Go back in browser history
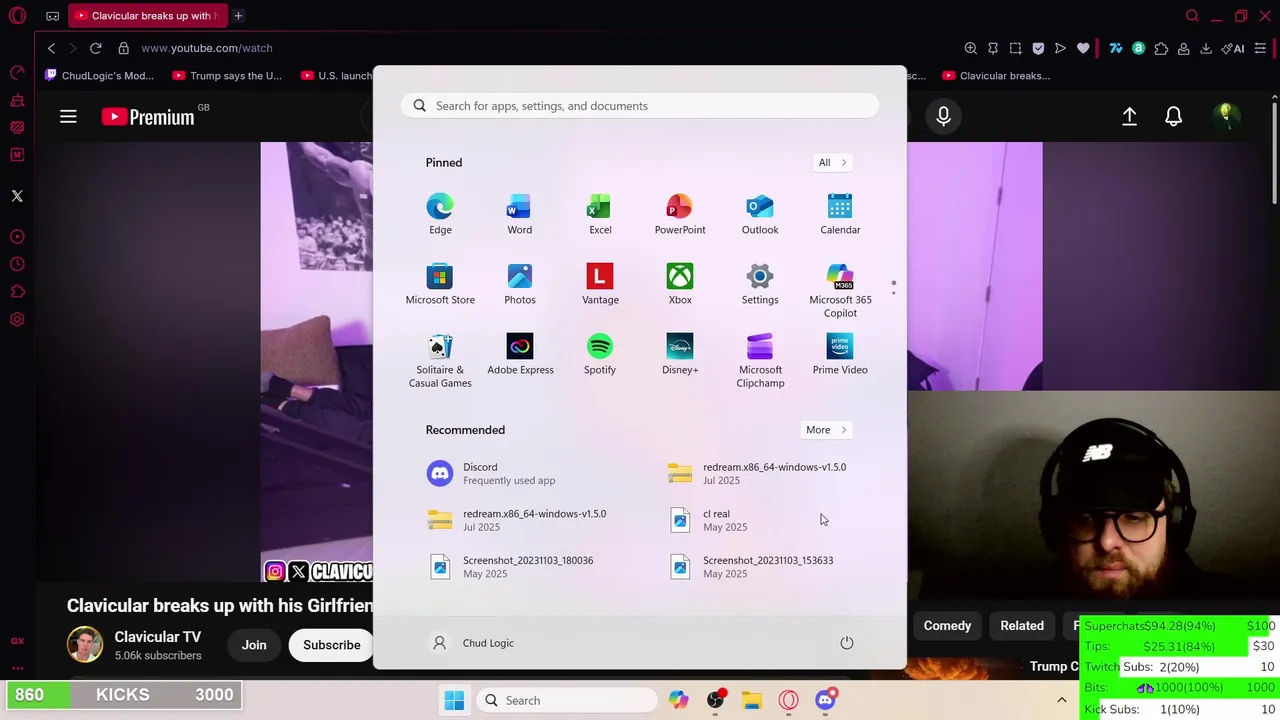Screen dimensions: 1280x720 51,48
